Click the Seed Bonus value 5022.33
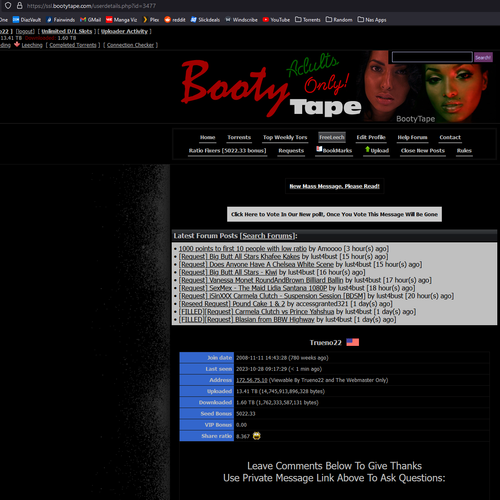Viewport: 500px width, 500px height. pyautogui.click(x=246, y=414)
